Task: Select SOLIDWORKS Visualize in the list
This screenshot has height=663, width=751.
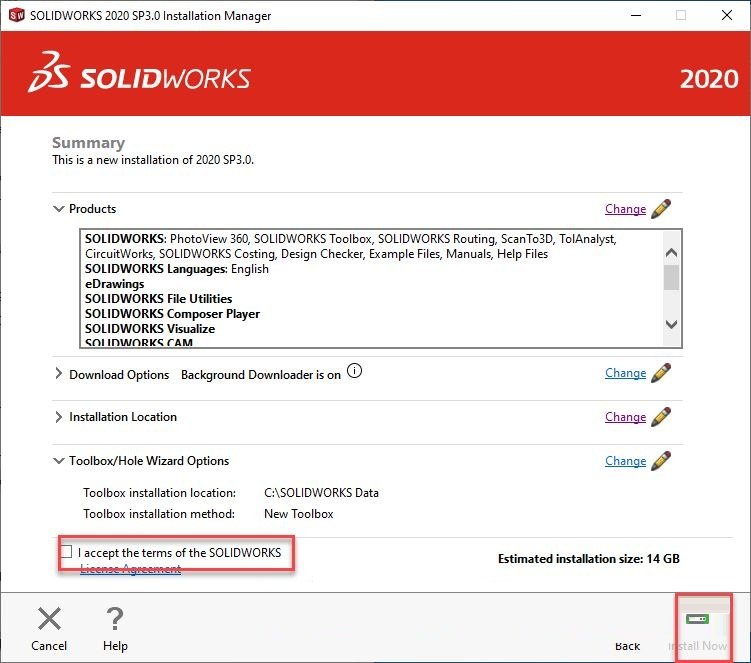Action: (x=150, y=329)
